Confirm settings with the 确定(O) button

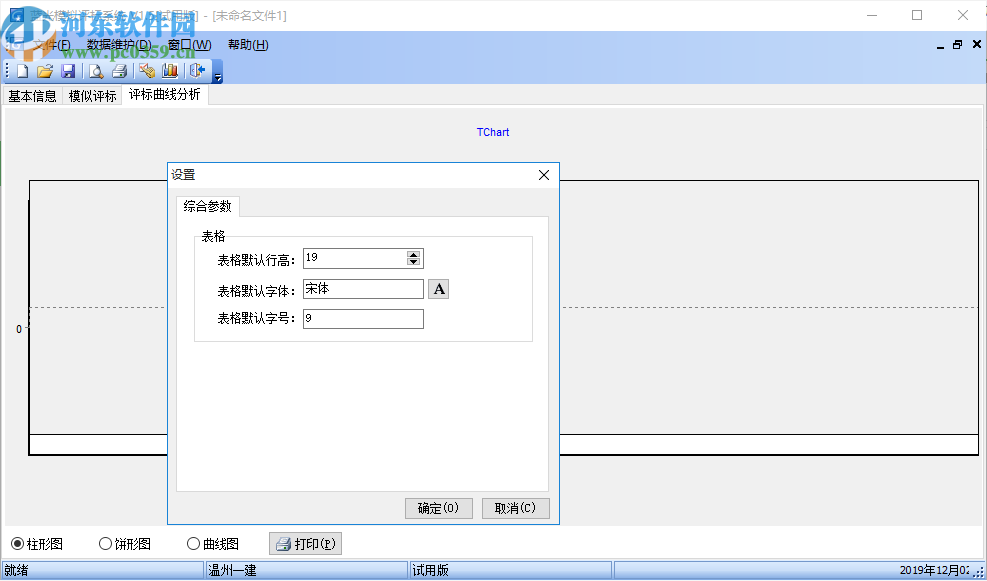[x=438, y=507]
